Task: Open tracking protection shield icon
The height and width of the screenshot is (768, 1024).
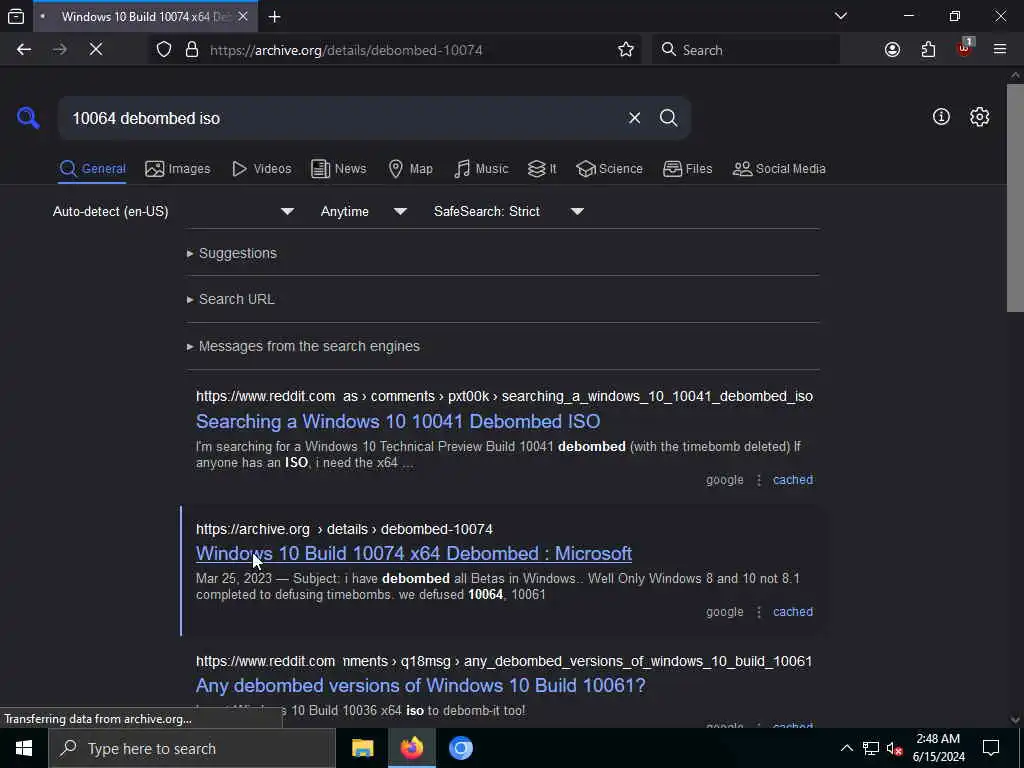Action: coord(164,50)
